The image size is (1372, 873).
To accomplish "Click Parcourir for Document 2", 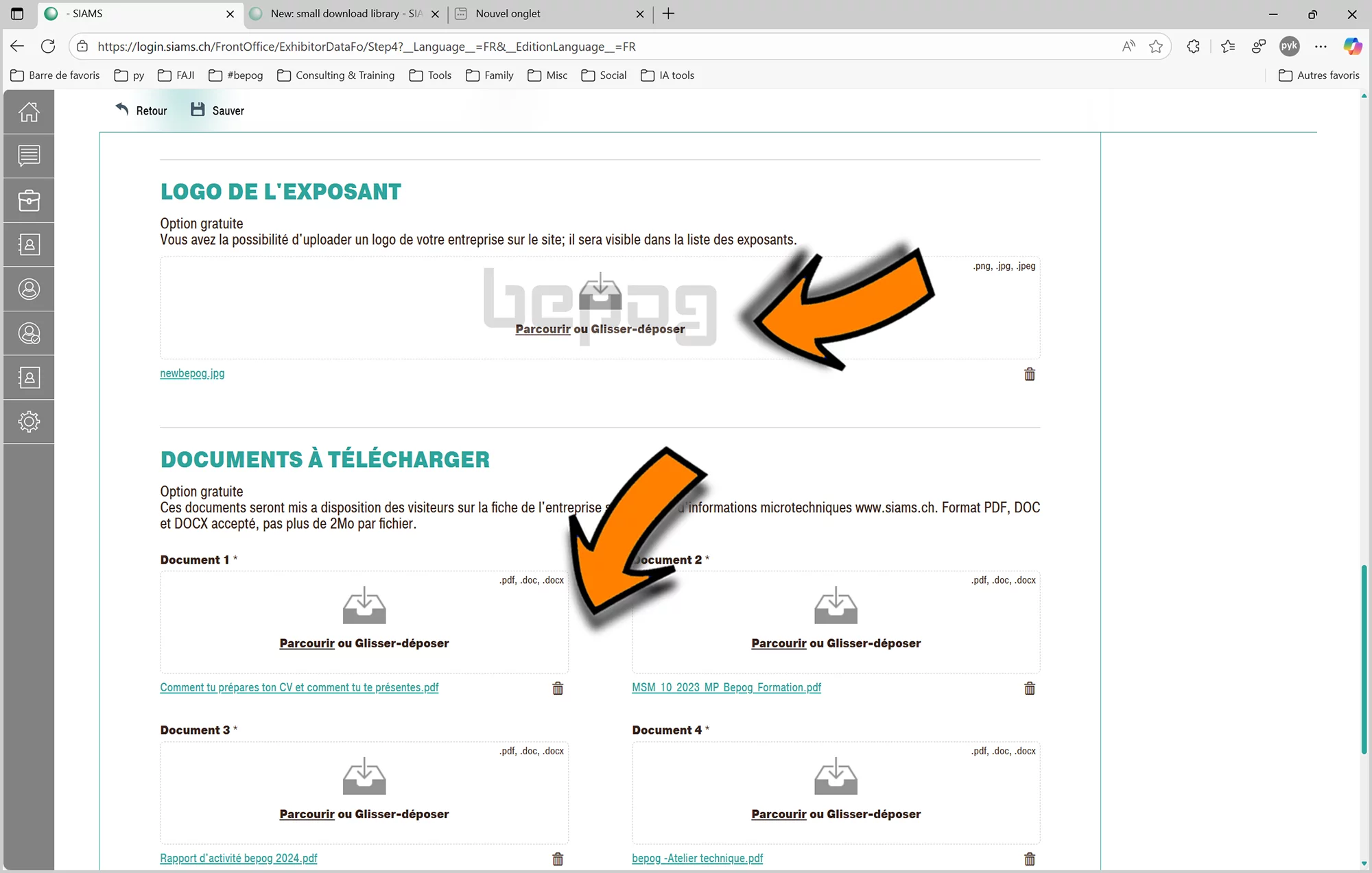I will click(779, 643).
